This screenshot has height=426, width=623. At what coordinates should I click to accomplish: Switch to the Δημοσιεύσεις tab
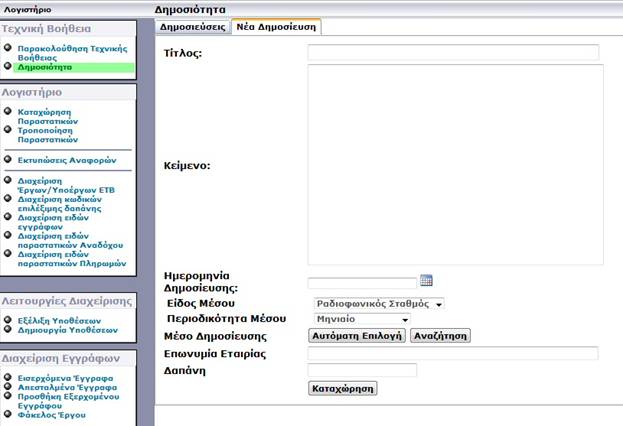coord(192,27)
